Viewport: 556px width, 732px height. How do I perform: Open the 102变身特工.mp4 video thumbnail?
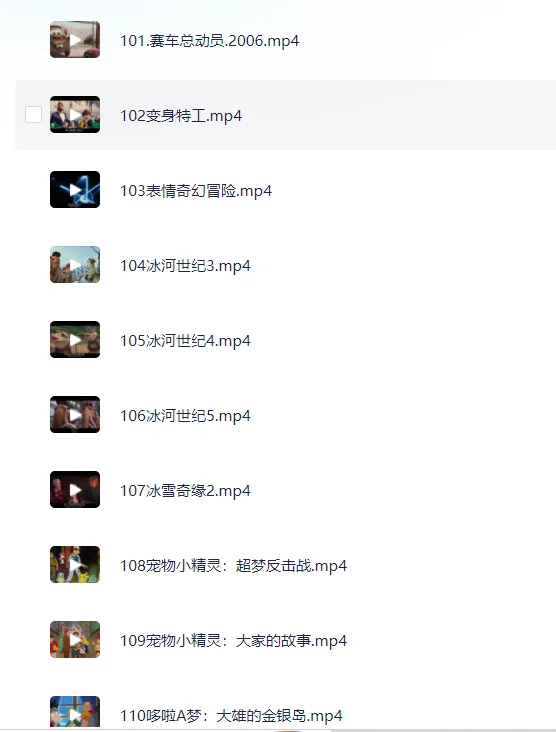click(75, 114)
